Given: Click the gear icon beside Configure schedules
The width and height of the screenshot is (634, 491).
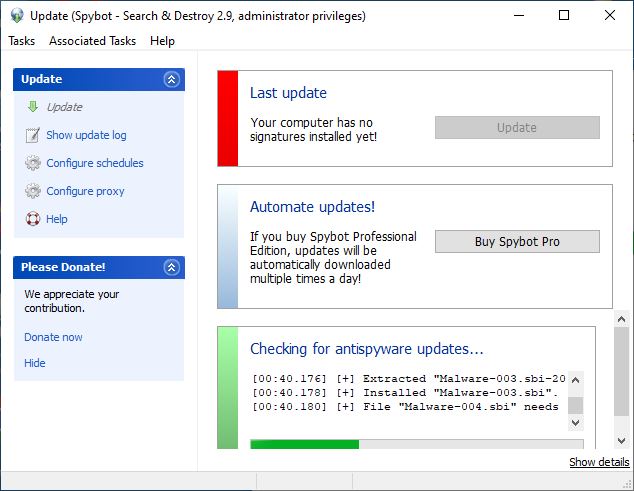Looking at the screenshot, I should [33, 163].
